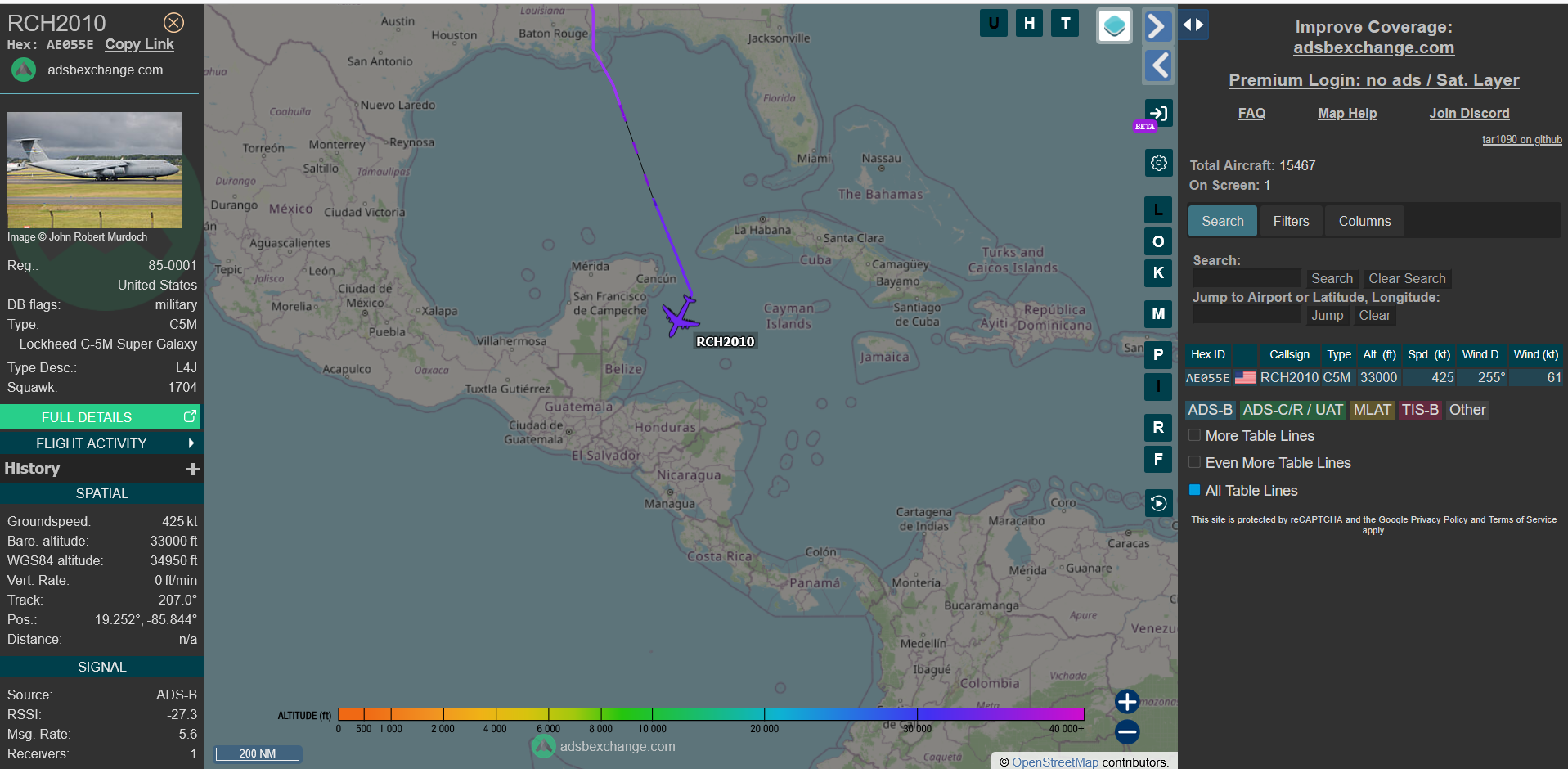Image resolution: width=1568 pixels, height=769 pixels.
Task: Switch to the Search tab
Action: [x=1222, y=221]
